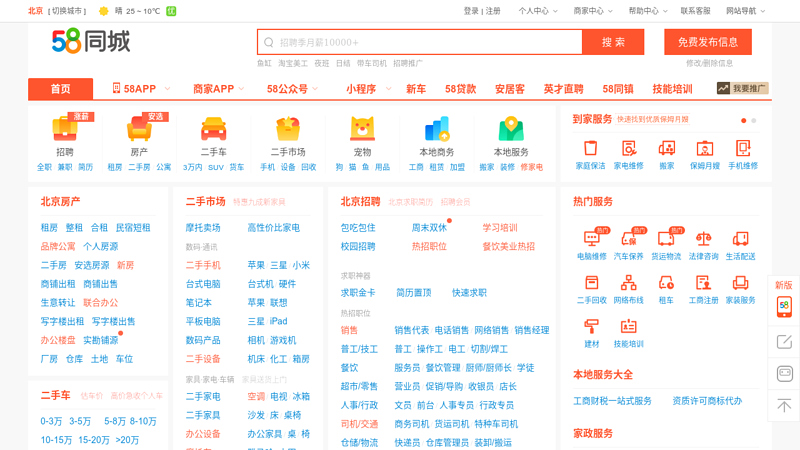Open the 工商财税一站式服务 link

tap(612, 401)
